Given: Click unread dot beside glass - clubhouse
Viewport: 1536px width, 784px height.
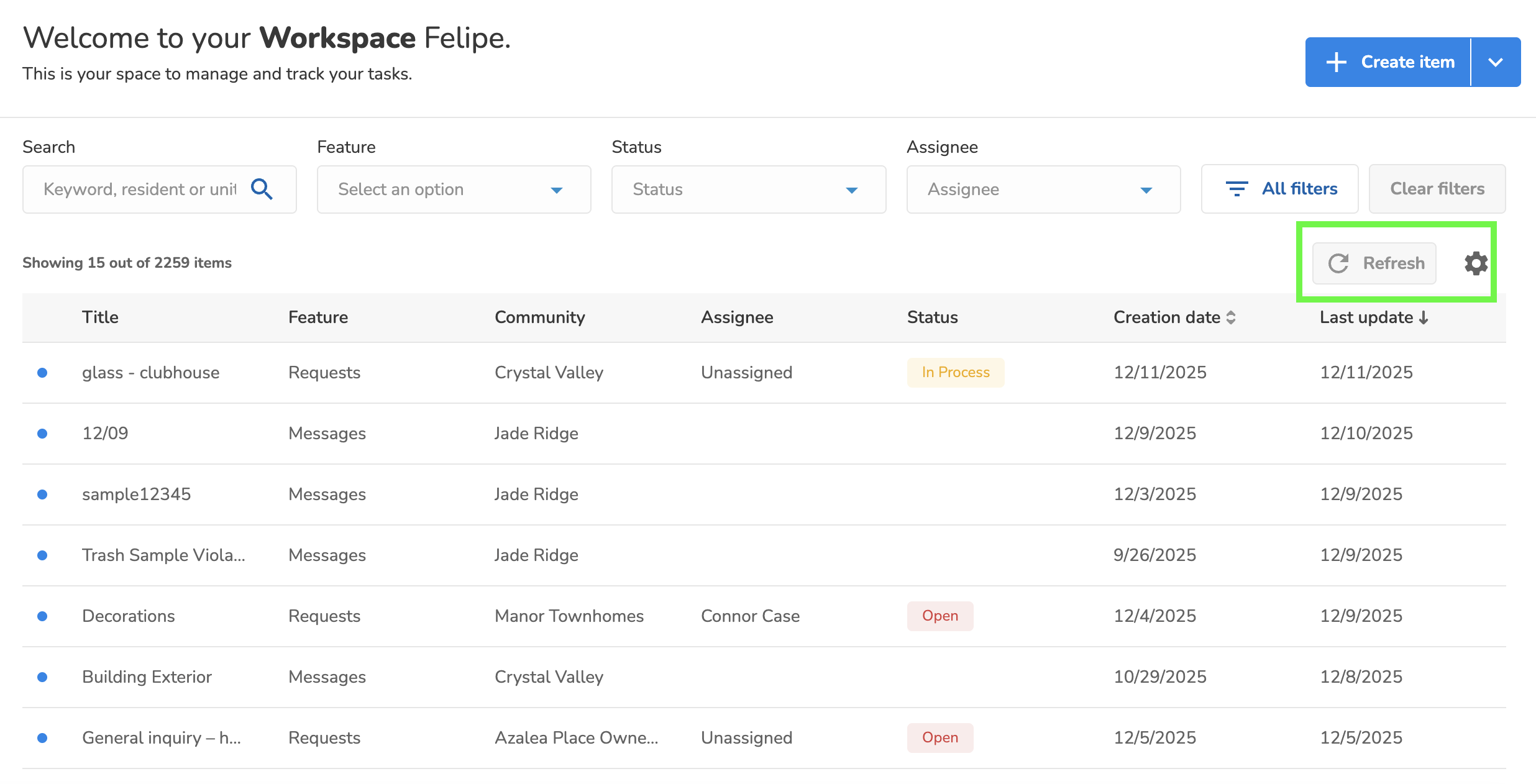Looking at the screenshot, I should click(42, 373).
